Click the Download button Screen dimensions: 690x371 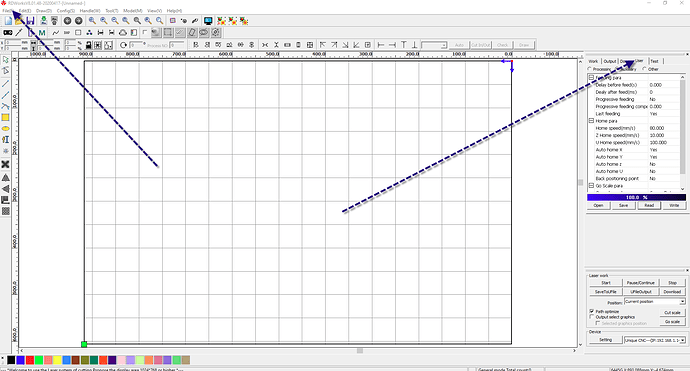tap(672, 292)
